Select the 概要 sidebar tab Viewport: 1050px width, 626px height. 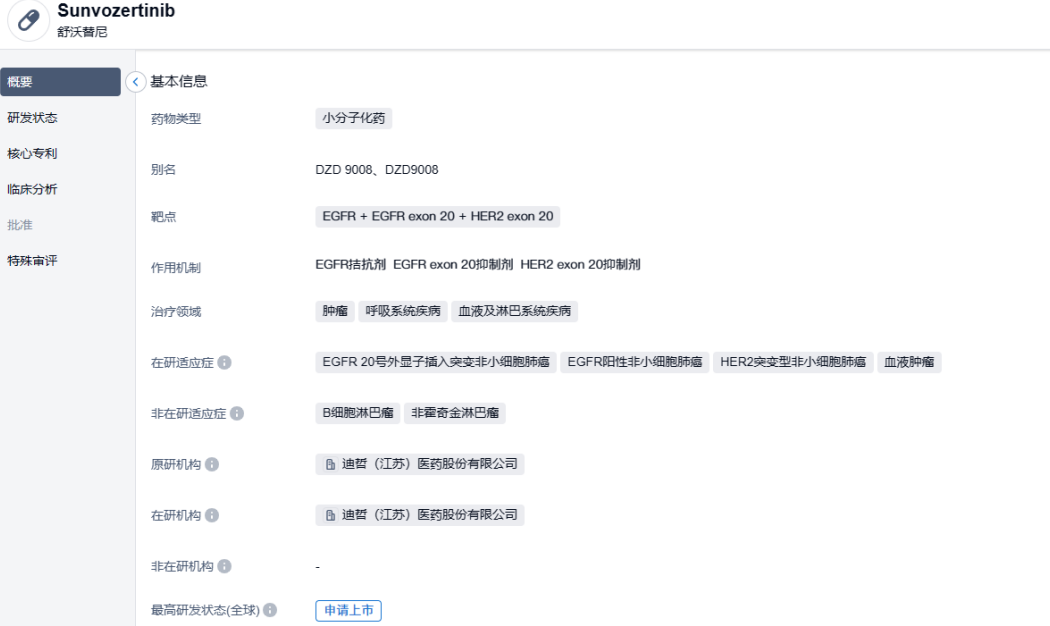coord(60,82)
